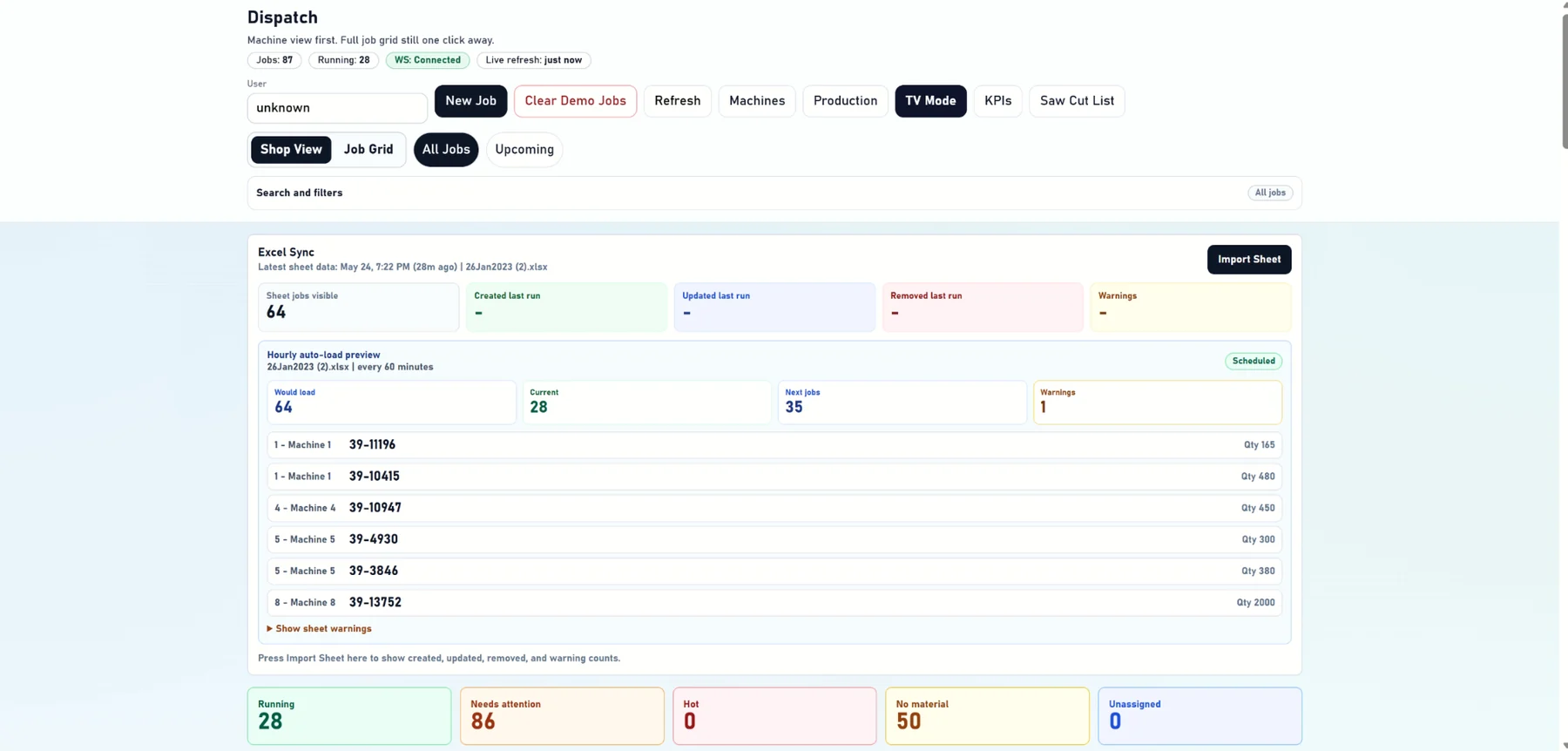Import the Excel sheet
This screenshot has height=751, width=1568.
(x=1249, y=260)
